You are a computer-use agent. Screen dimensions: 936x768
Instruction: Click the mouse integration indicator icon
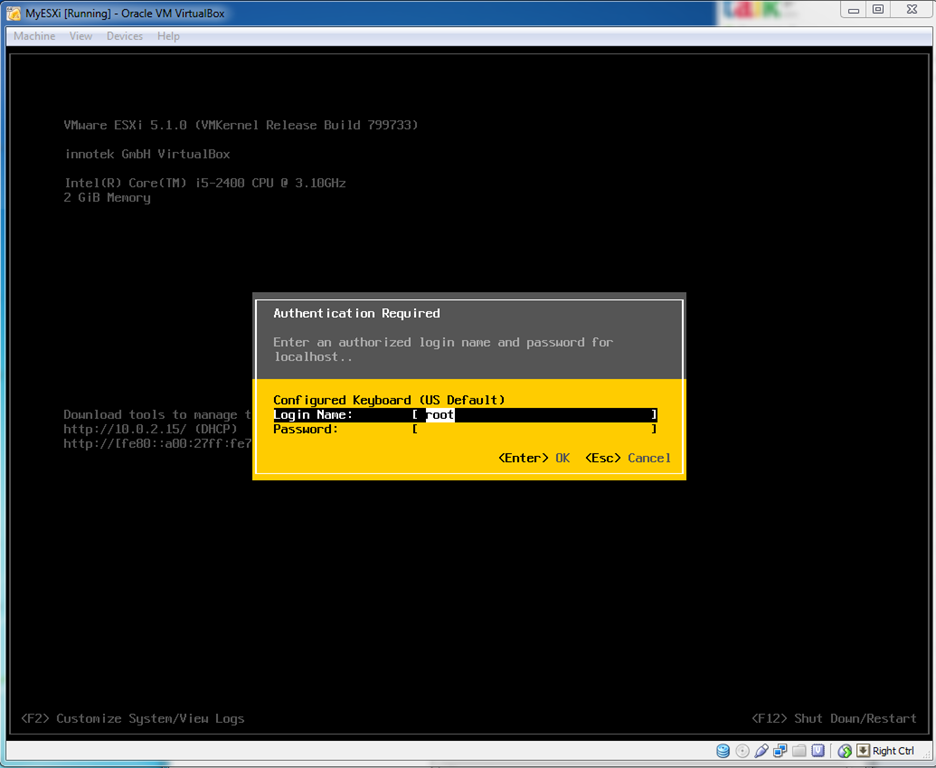pyautogui.click(x=845, y=751)
